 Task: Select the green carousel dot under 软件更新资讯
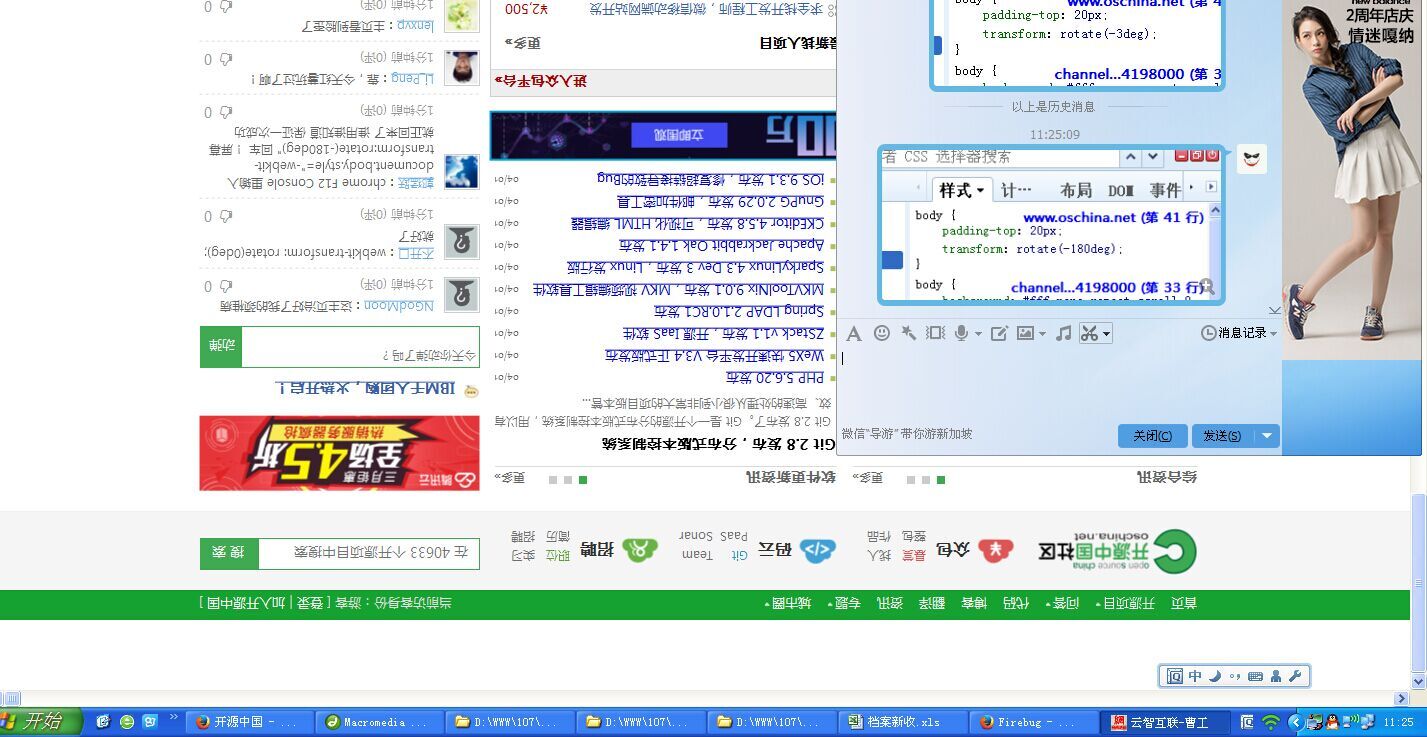[x=583, y=480]
